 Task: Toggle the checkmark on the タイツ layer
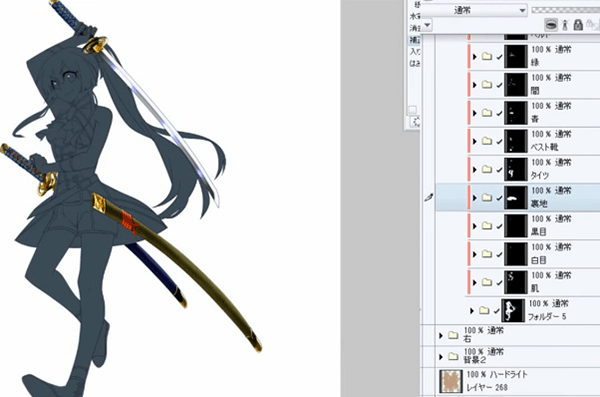point(499,170)
